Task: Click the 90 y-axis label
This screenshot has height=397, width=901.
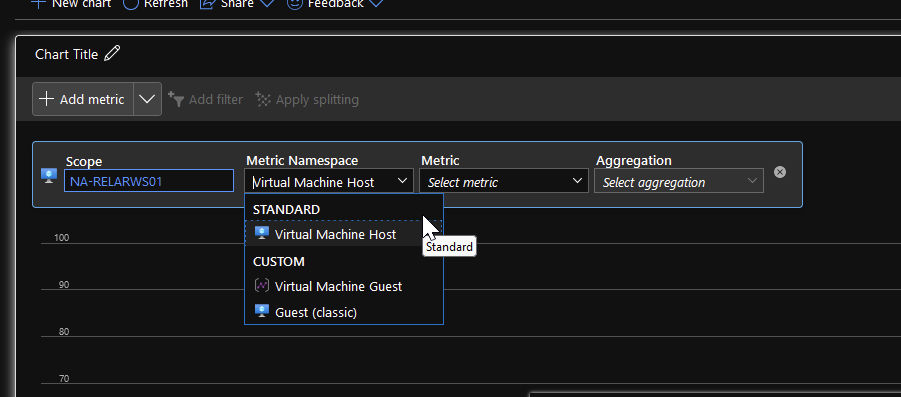Action: point(64,284)
